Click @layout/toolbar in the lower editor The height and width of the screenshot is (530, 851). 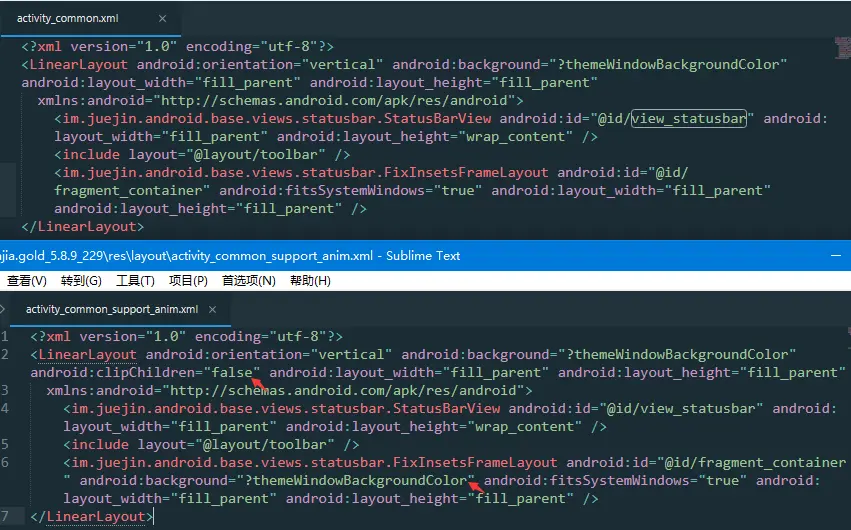pyautogui.click(x=265, y=444)
